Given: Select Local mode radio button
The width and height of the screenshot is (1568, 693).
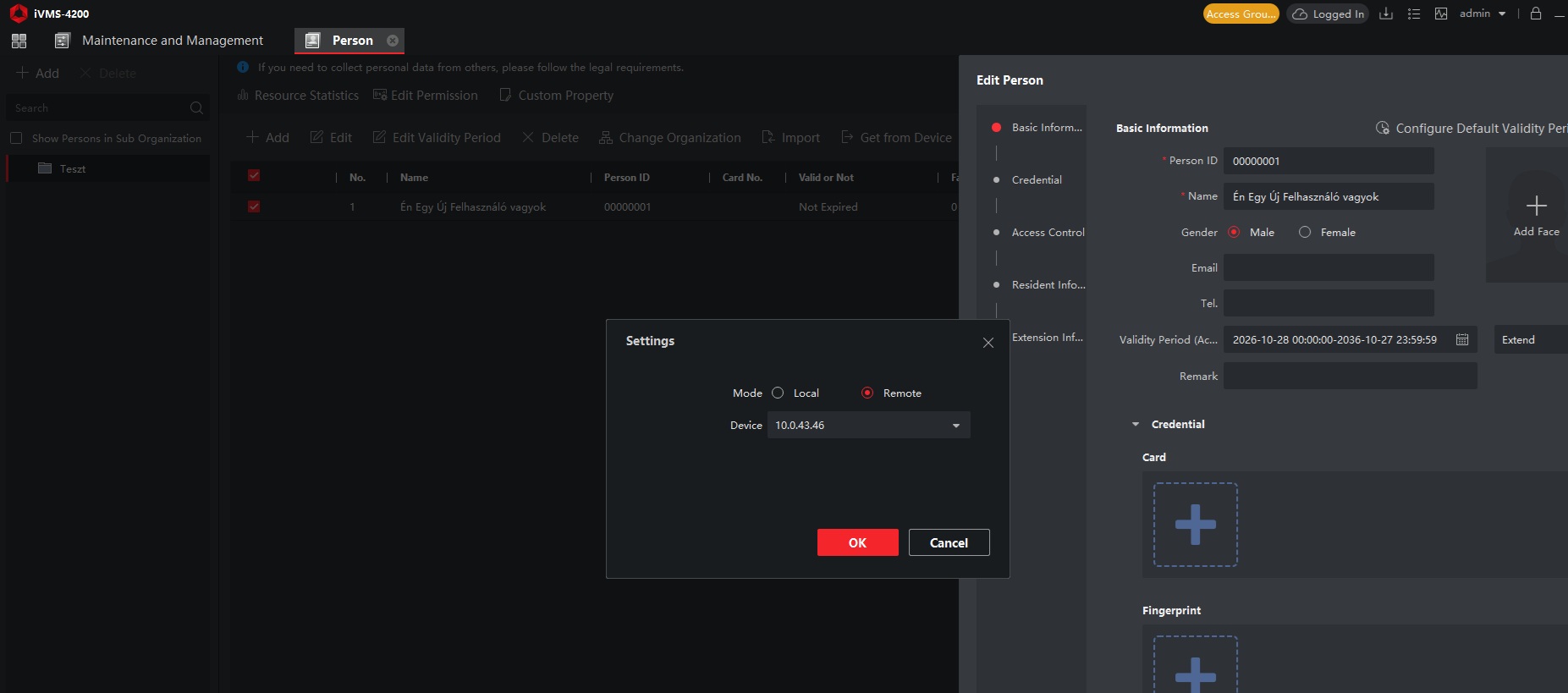Looking at the screenshot, I should pos(778,393).
